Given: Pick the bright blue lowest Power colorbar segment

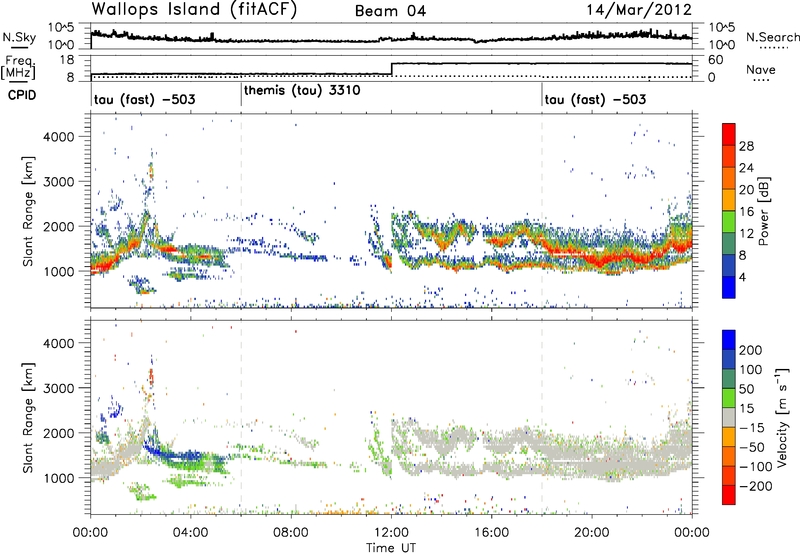Looking at the screenshot, I should pos(729,287).
